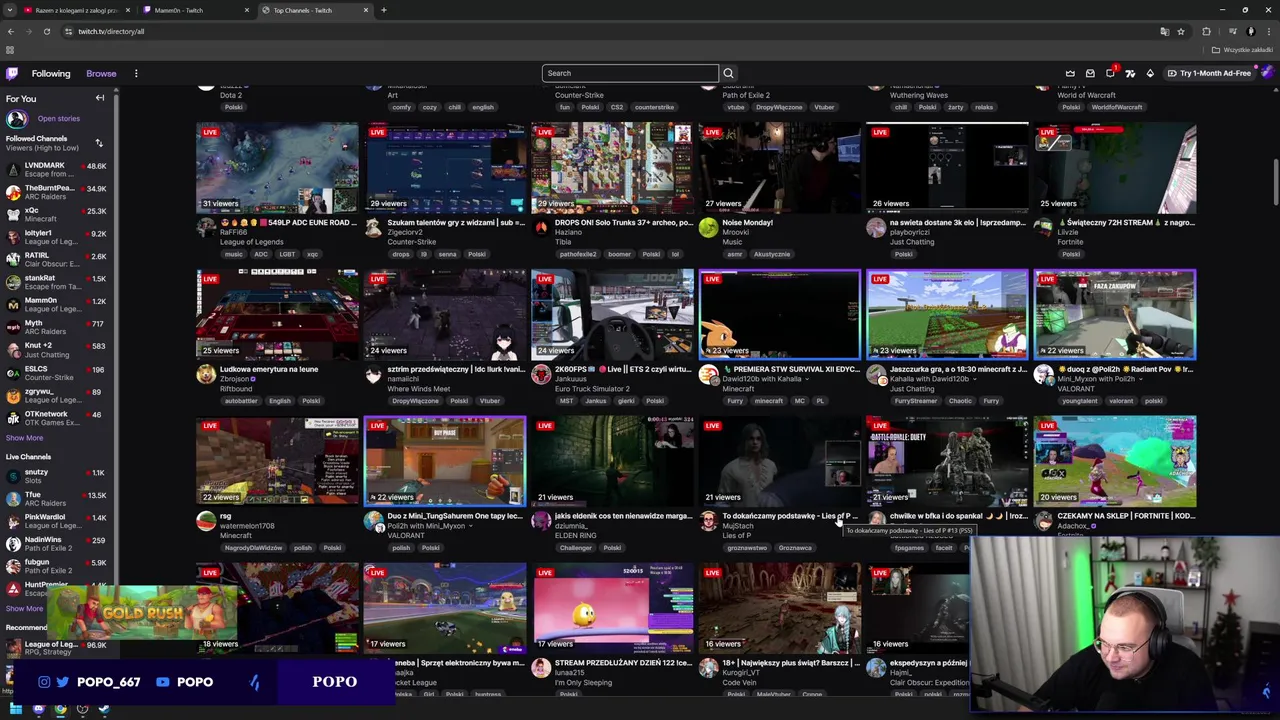Click the stories avatar icon

click(16, 119)
